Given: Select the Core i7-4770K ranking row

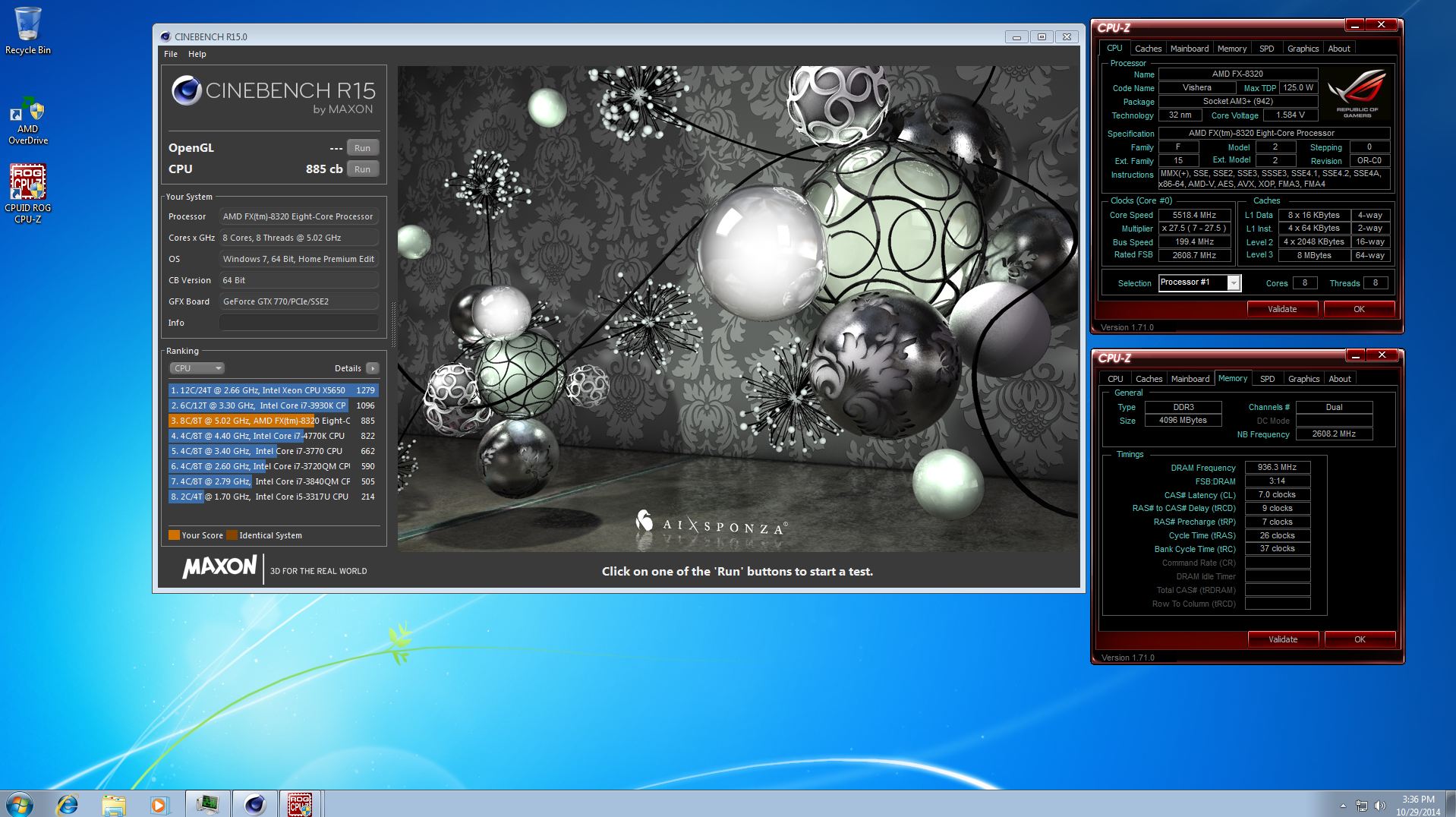Looking at the screenshot, I should tap(273, 436).
